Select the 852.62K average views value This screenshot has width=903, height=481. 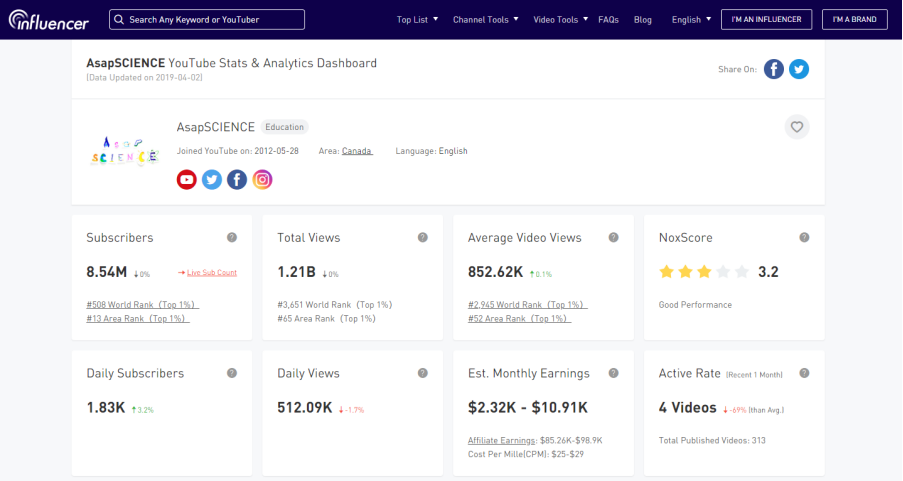tap(495, 272)
